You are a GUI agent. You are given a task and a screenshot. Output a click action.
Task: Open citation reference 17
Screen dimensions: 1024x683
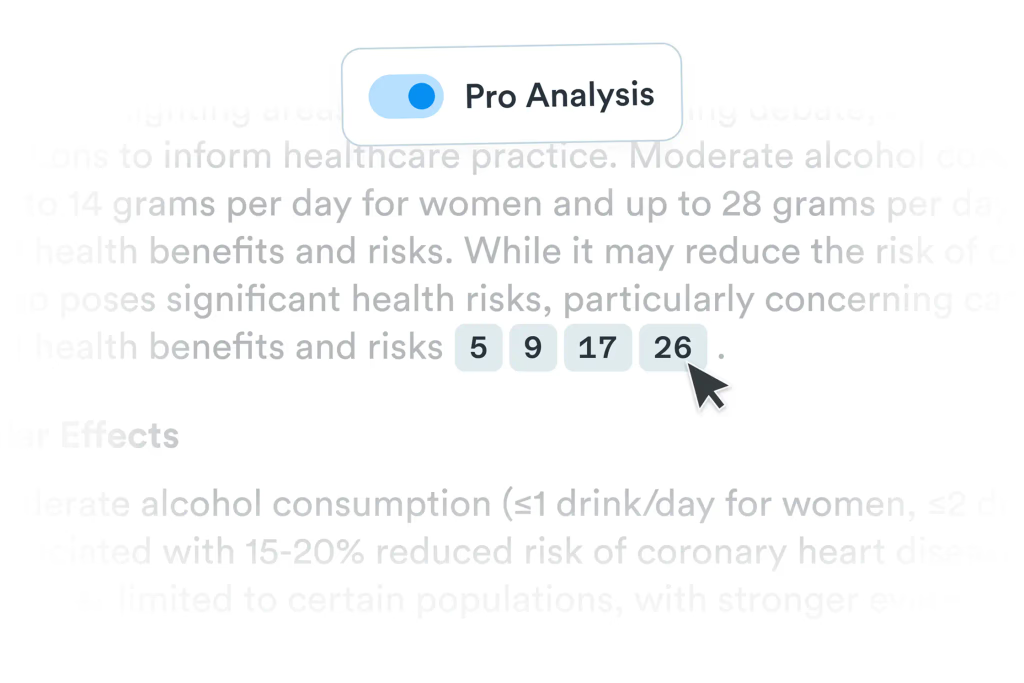pos(598,347)
